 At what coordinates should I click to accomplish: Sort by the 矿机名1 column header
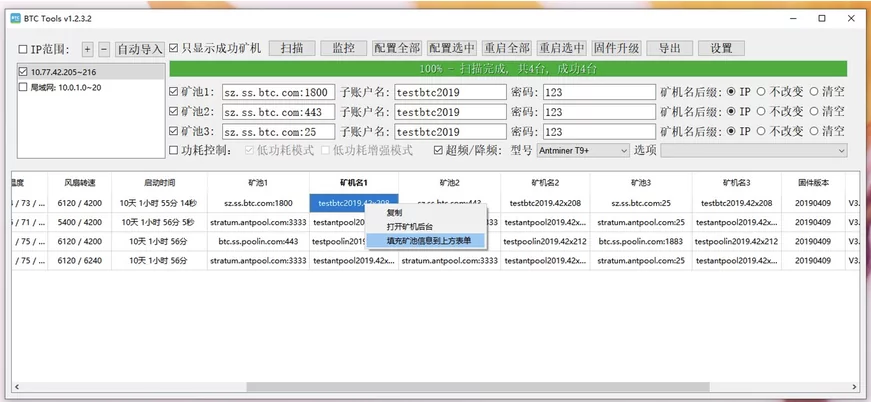point(354,183)
